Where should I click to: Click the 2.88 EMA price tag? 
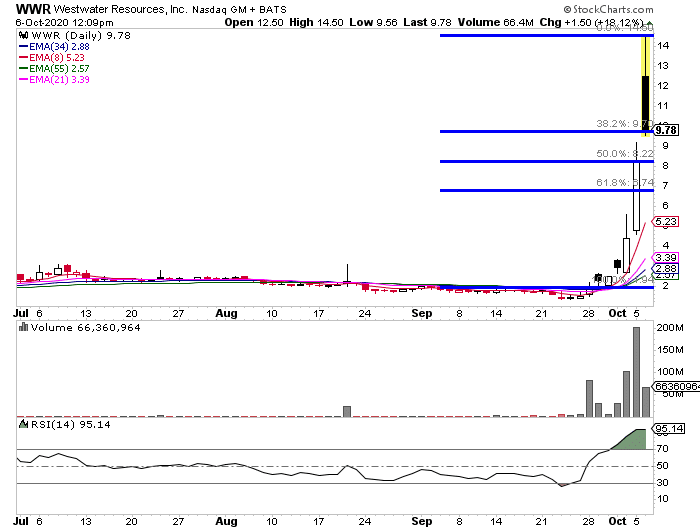click(x=666, y=269)
